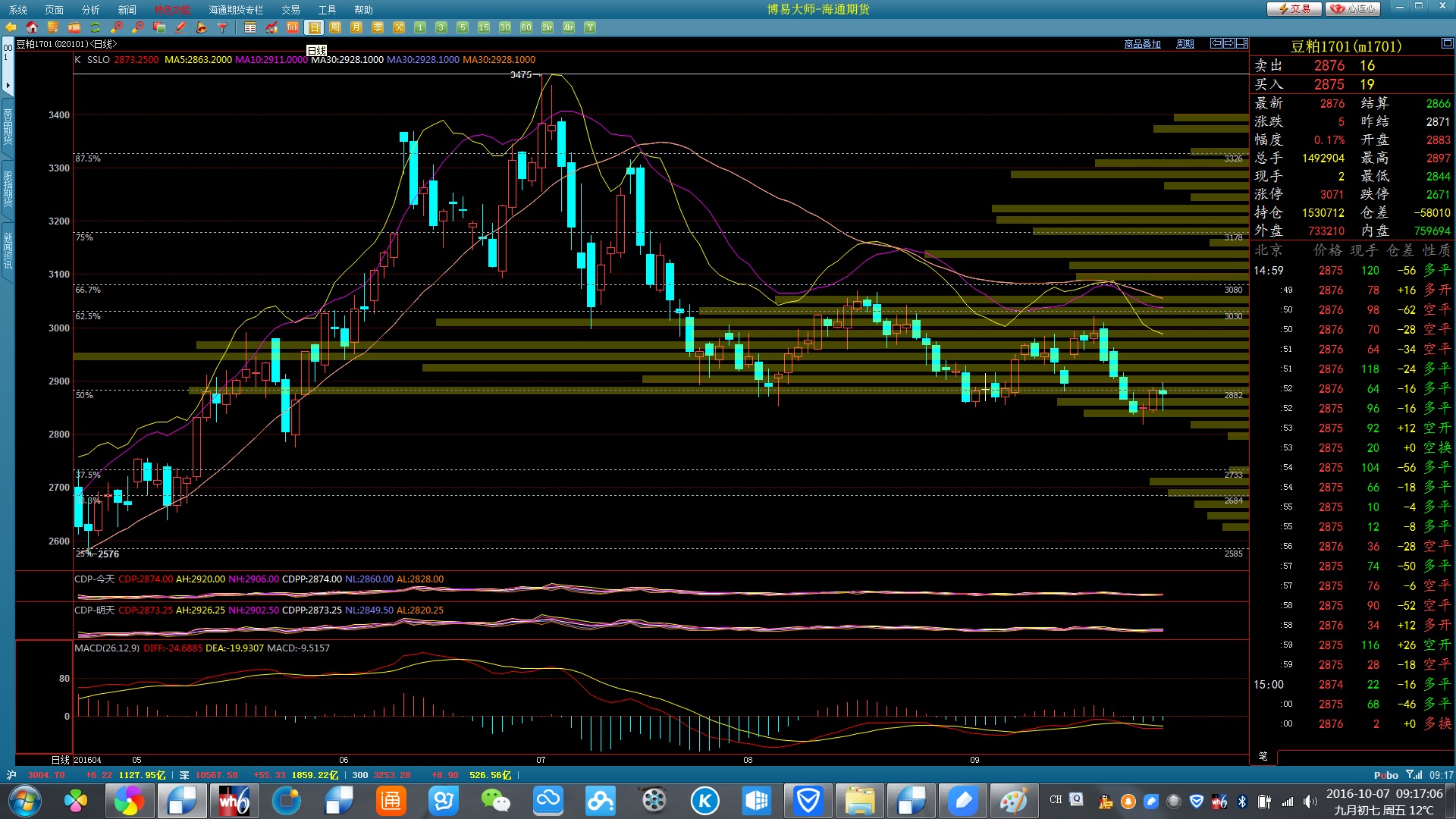Open WeChat from the taskbar

click(x=496, y=800)
